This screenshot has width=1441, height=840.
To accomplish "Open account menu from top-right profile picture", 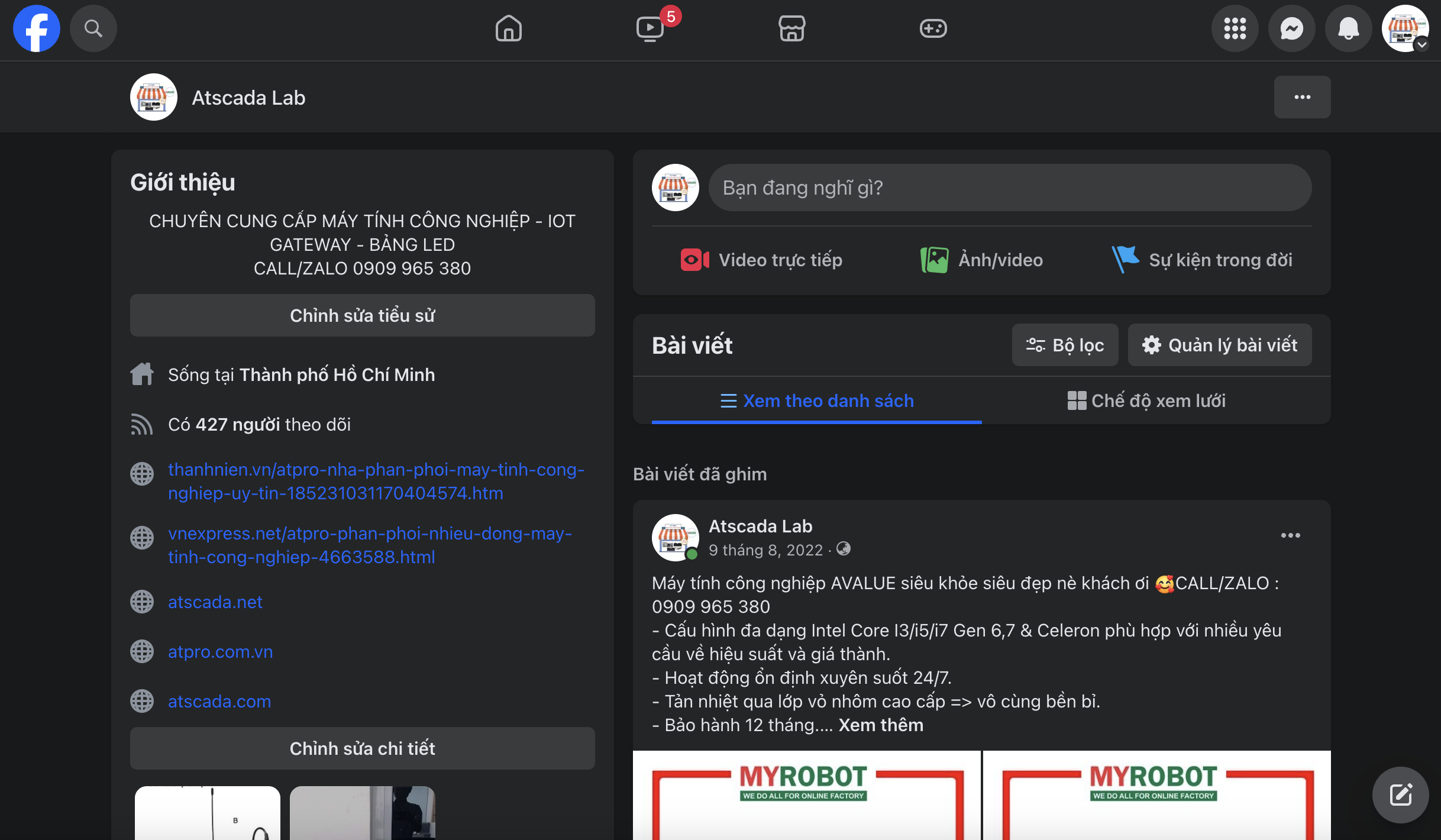I will point(1405,28).
